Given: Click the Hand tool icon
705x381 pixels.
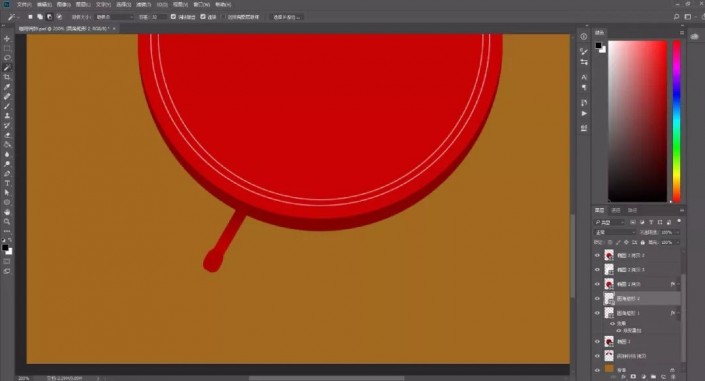Looking at the screenshot, I should pos(7,212).
